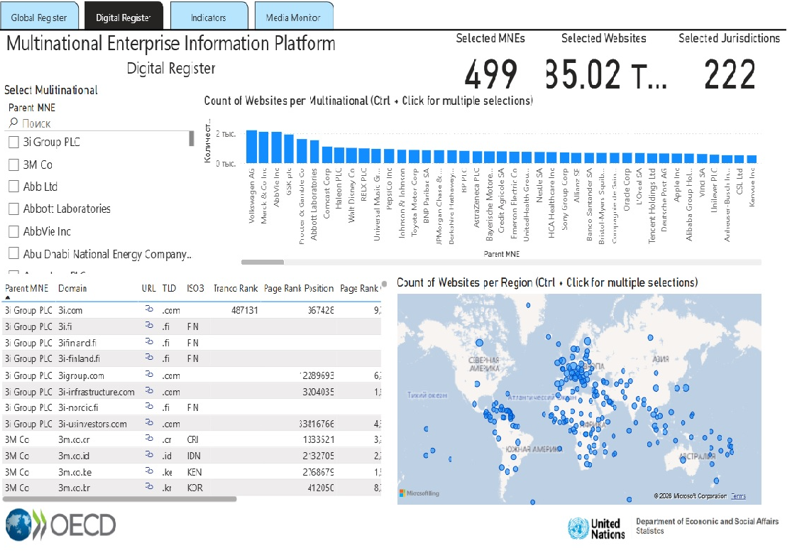This screenshot has width=790, height=551.
Task: Open URL link icon for 3i.com
Action: coord(149,309)
